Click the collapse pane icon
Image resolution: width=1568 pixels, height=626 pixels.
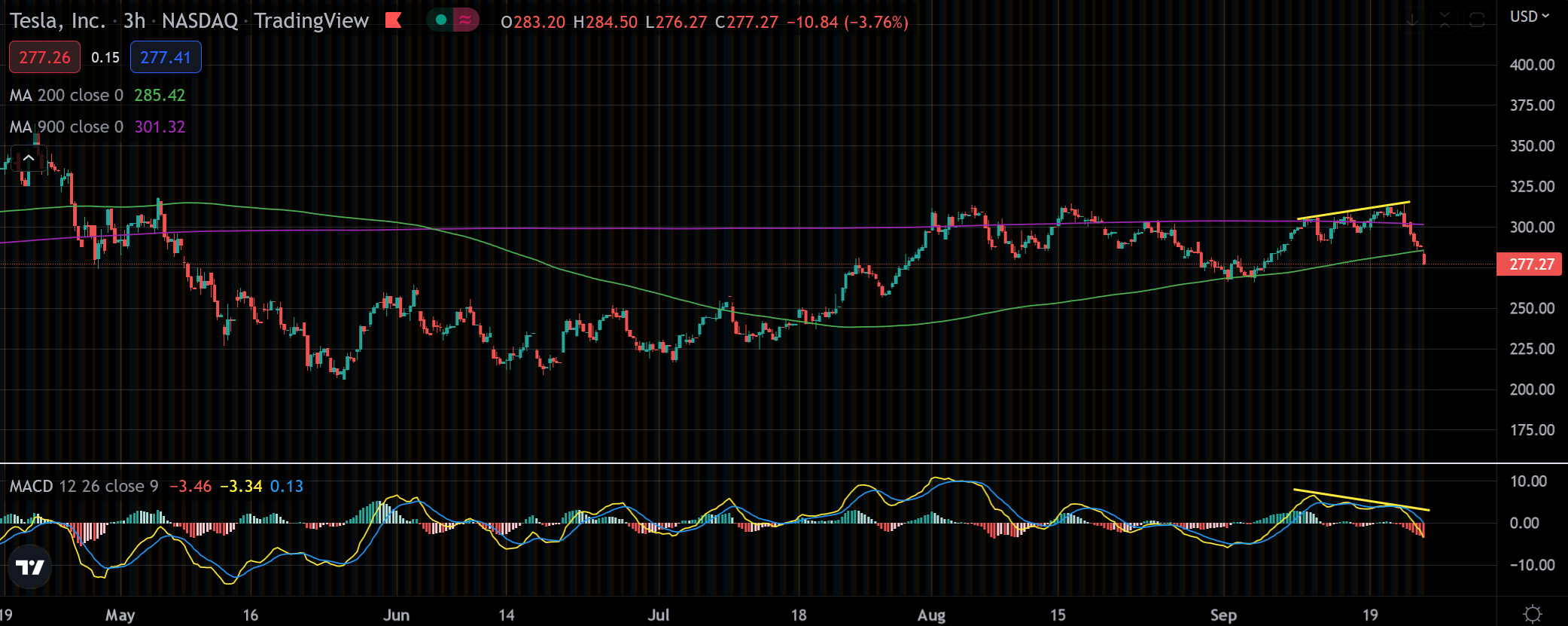coord(1445,20)
